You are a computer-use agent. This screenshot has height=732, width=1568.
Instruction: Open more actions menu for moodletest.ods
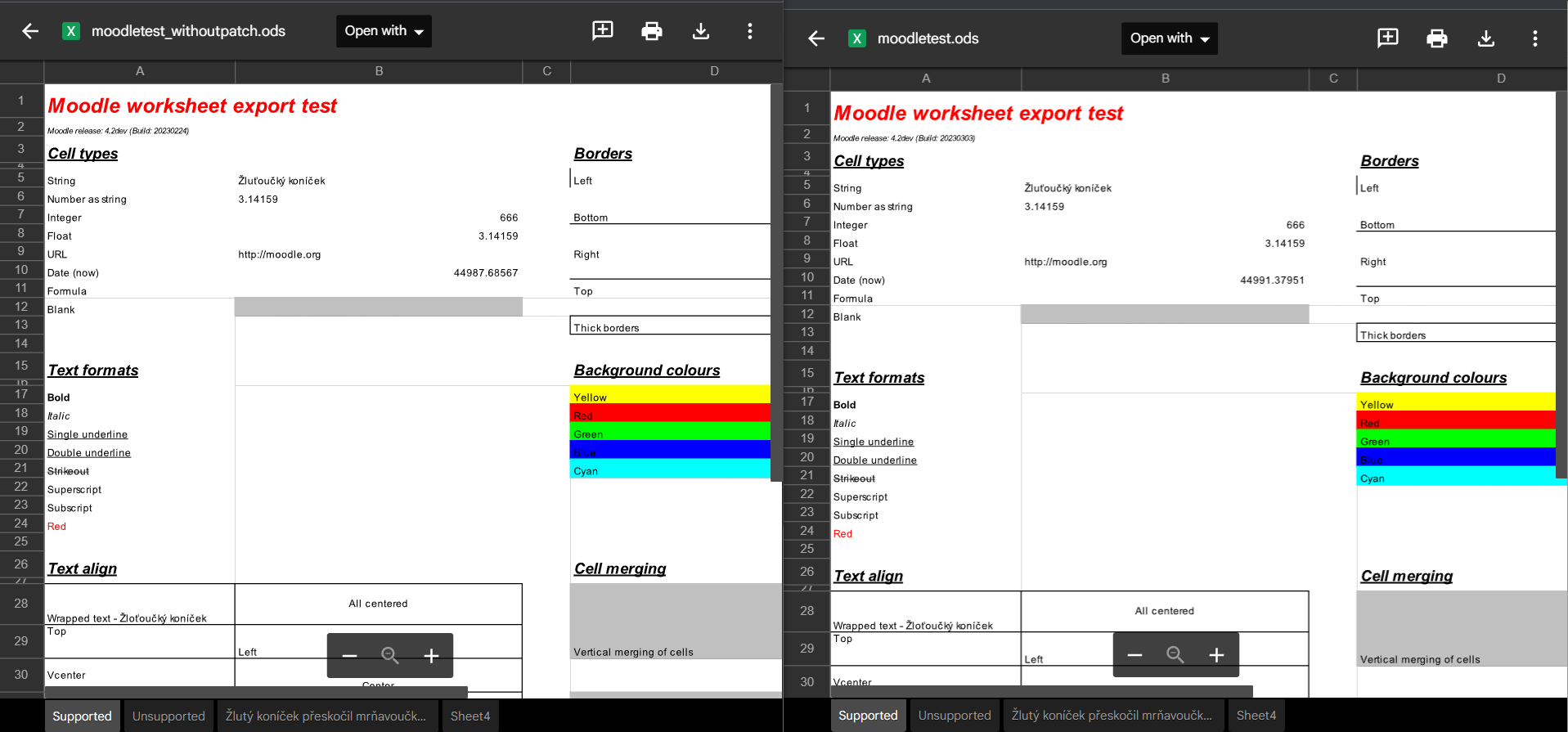click(x=1535, y=38)
